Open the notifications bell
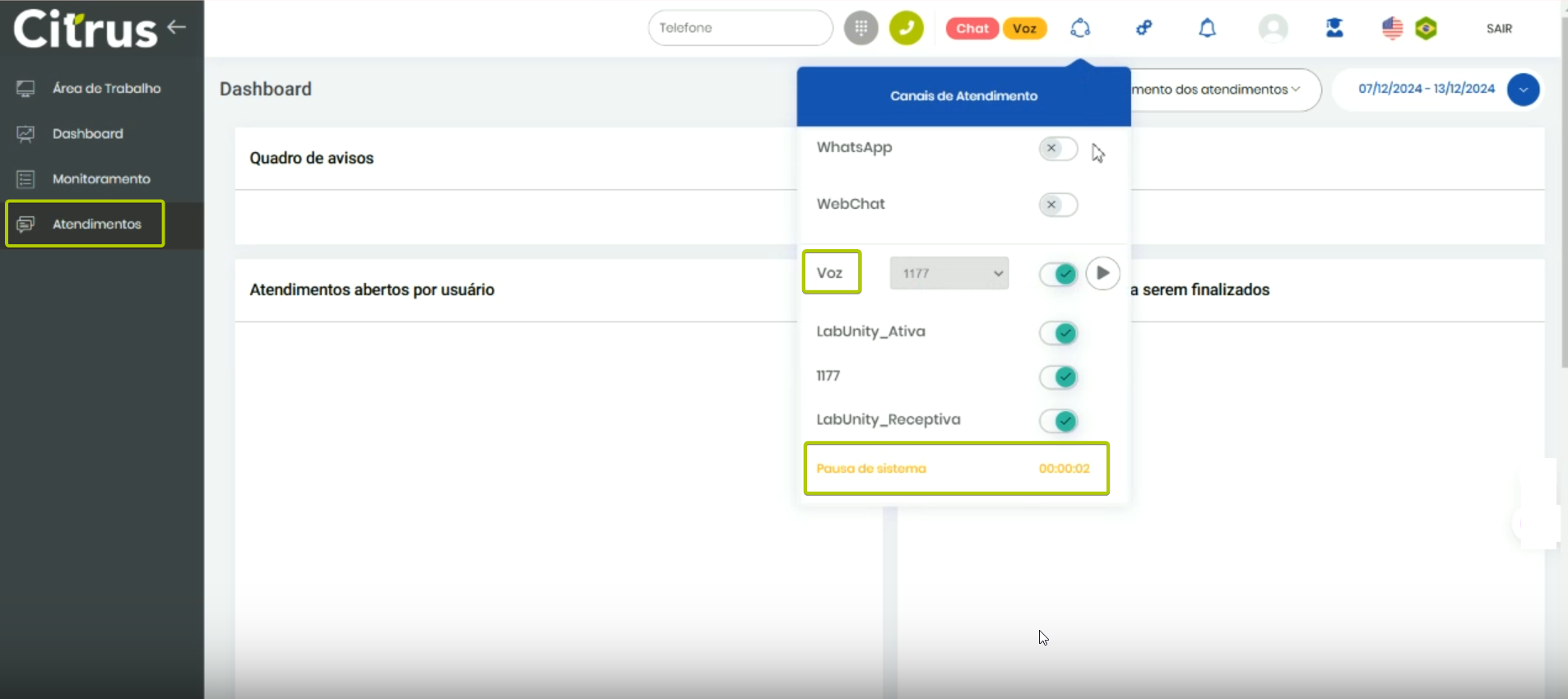Viewport: 1568px width, 699px height. 1207,28
